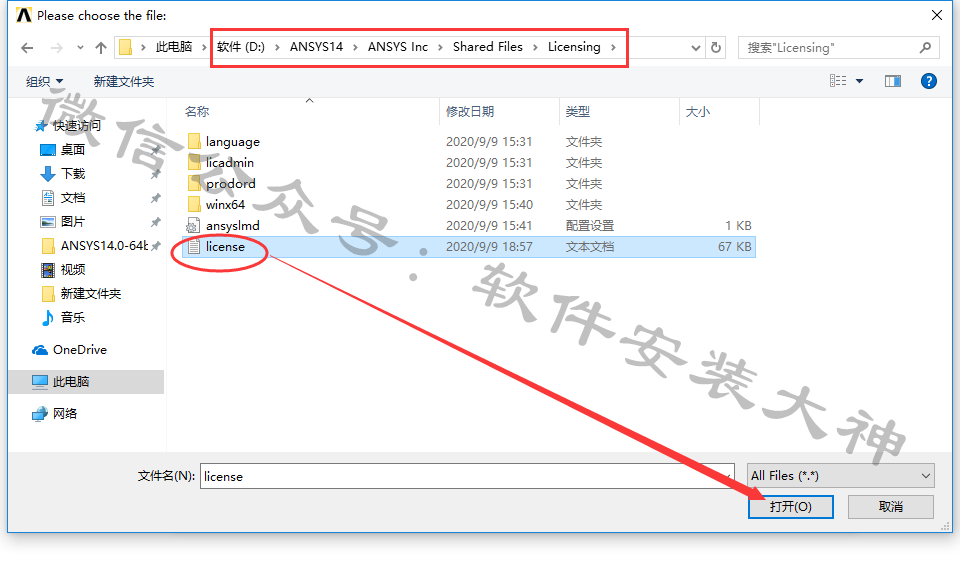Sort by 类型 column header
Viewport: 960px width, 571px height.
tap(577, 111)
